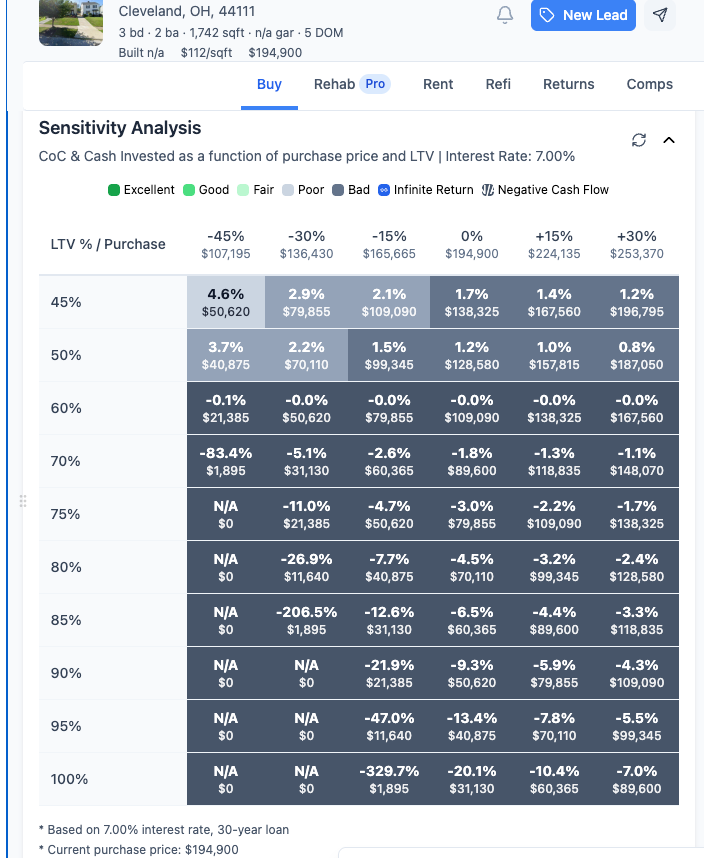Image resolution: width=704 pixels, height=858 pixels.
Task: Click the -329.7% cell in 100% row
Action: (x=389, y=779)
